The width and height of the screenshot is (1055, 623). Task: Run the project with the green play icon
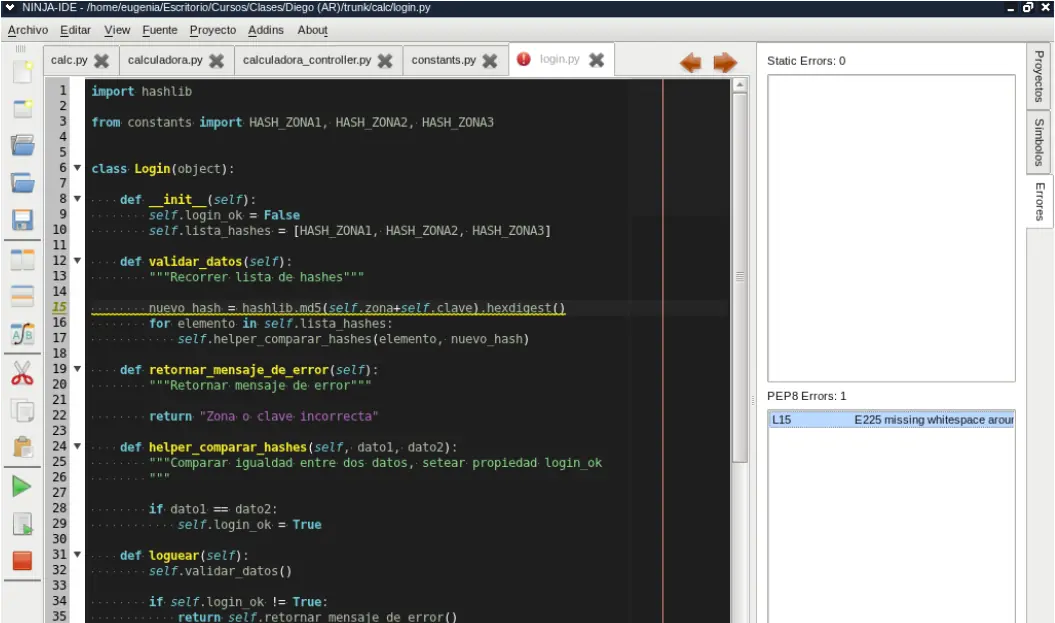(22, 486)
